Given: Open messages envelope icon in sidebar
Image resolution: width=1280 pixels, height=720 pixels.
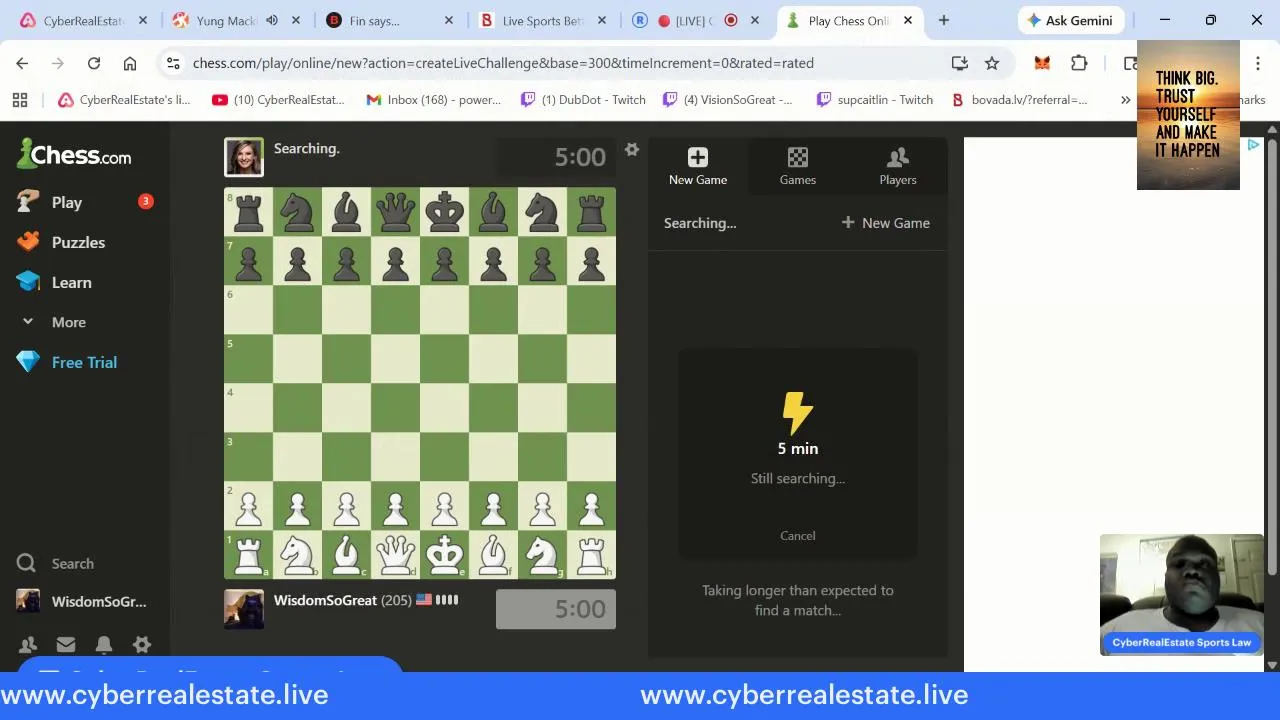Looking at the screenshot, I should point(66,645).
